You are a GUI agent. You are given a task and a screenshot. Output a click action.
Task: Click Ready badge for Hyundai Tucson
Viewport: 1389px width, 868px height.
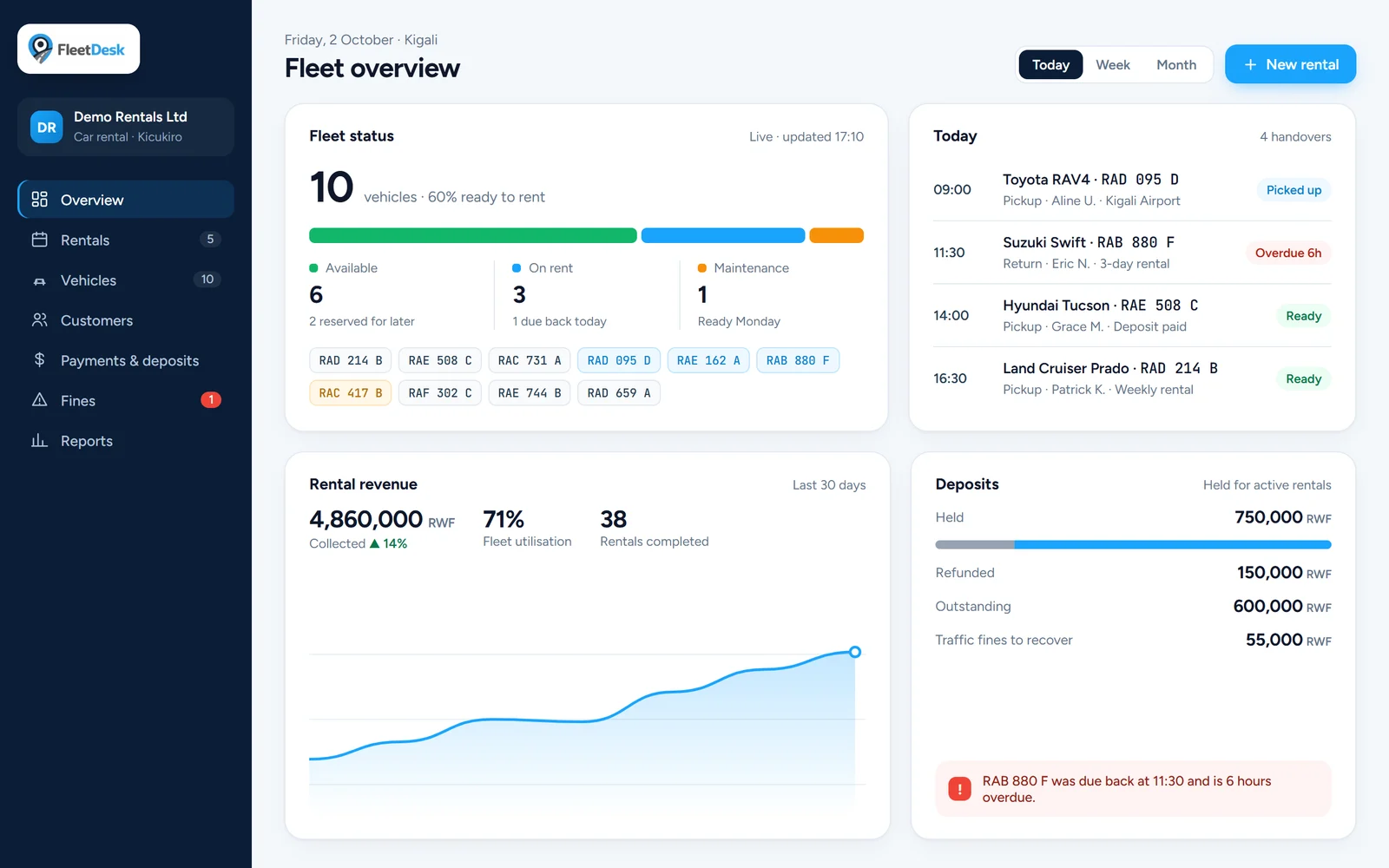(x=1303, y=316)
